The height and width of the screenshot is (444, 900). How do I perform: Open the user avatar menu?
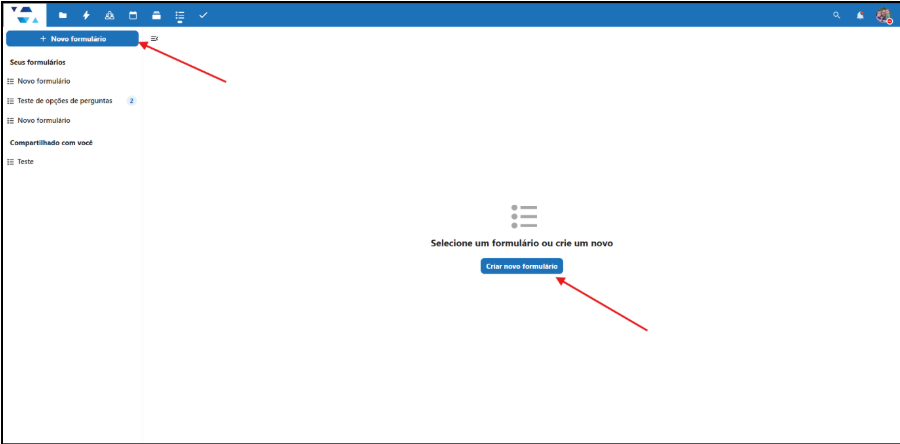(883, 15)
